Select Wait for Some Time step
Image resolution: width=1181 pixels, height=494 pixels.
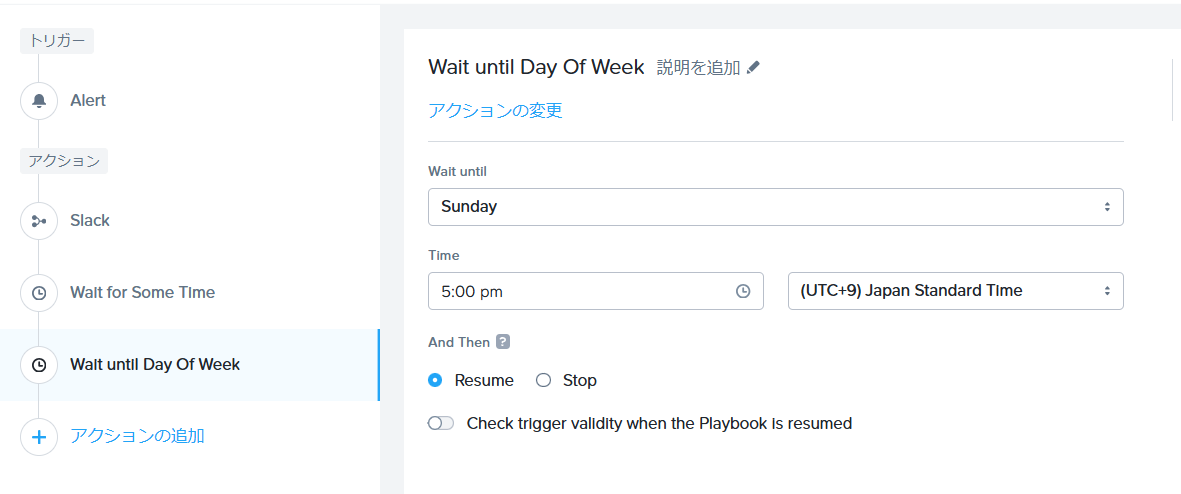[142, 293]
